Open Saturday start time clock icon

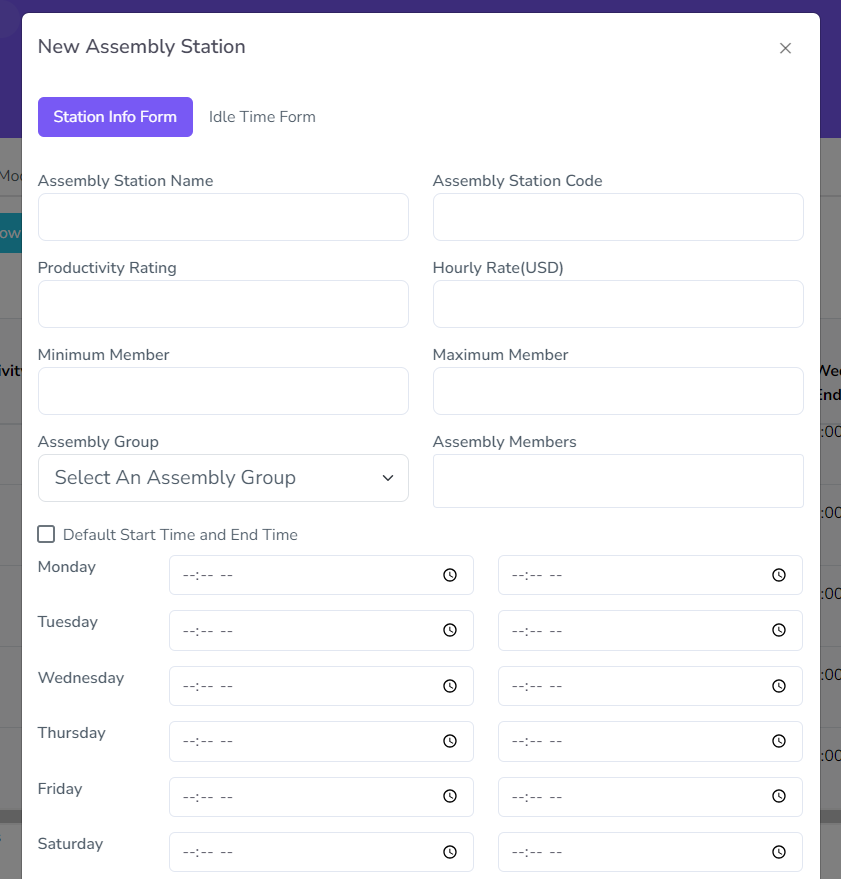(x=450, y=852)
